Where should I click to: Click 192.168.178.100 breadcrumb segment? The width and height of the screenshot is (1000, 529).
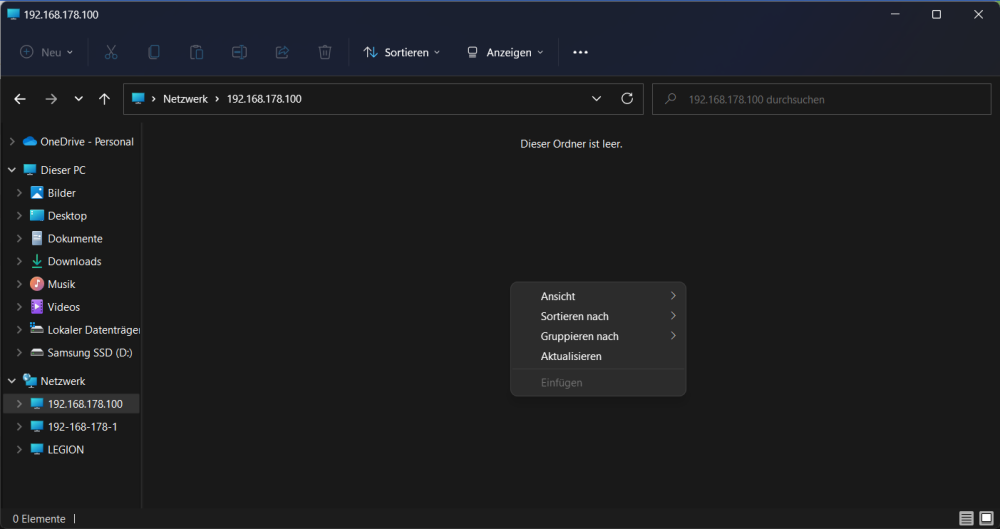pos(264,99)
